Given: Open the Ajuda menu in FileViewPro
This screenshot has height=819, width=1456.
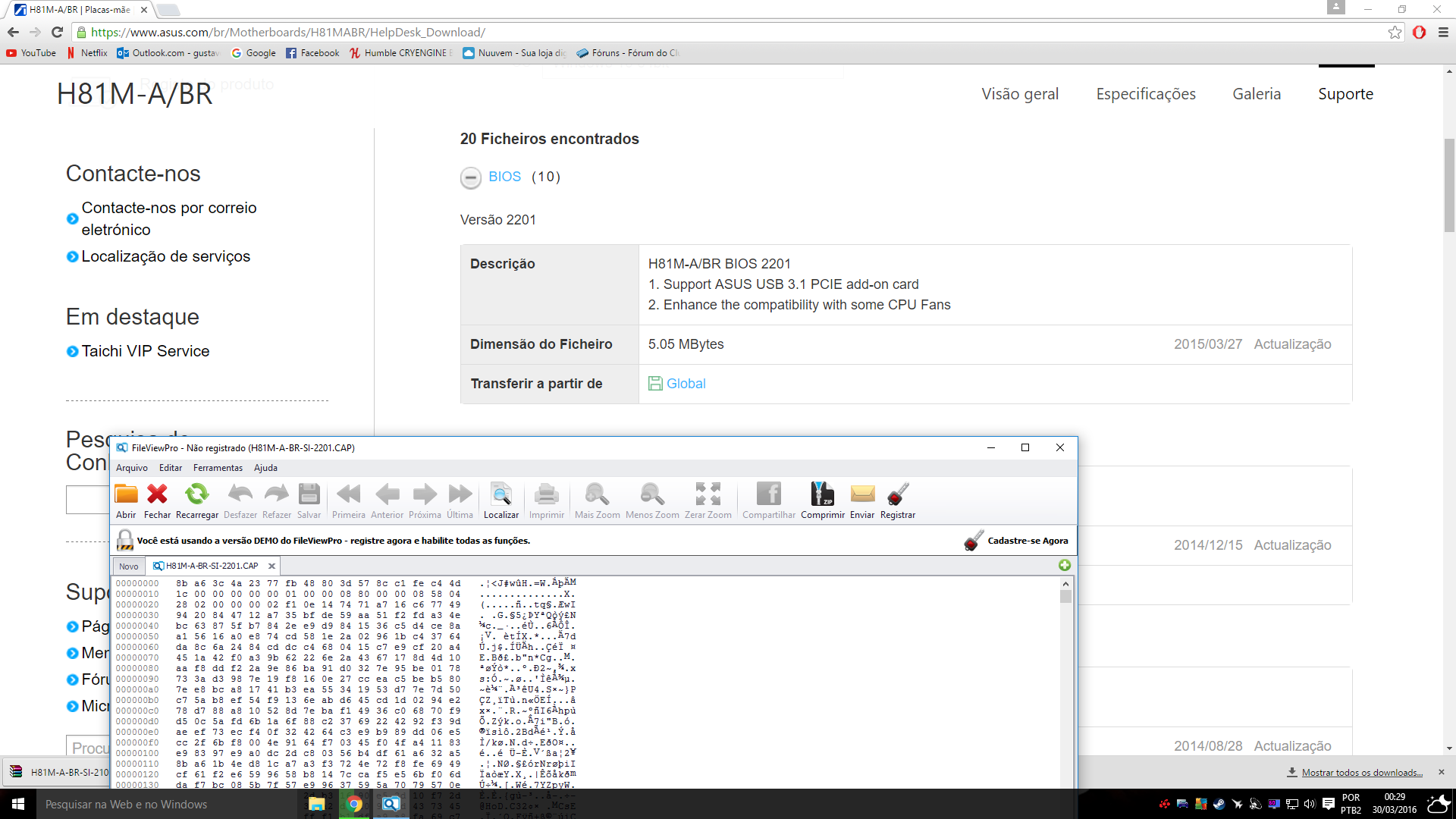Looking at the screenshot, I should tap(265, 468).
